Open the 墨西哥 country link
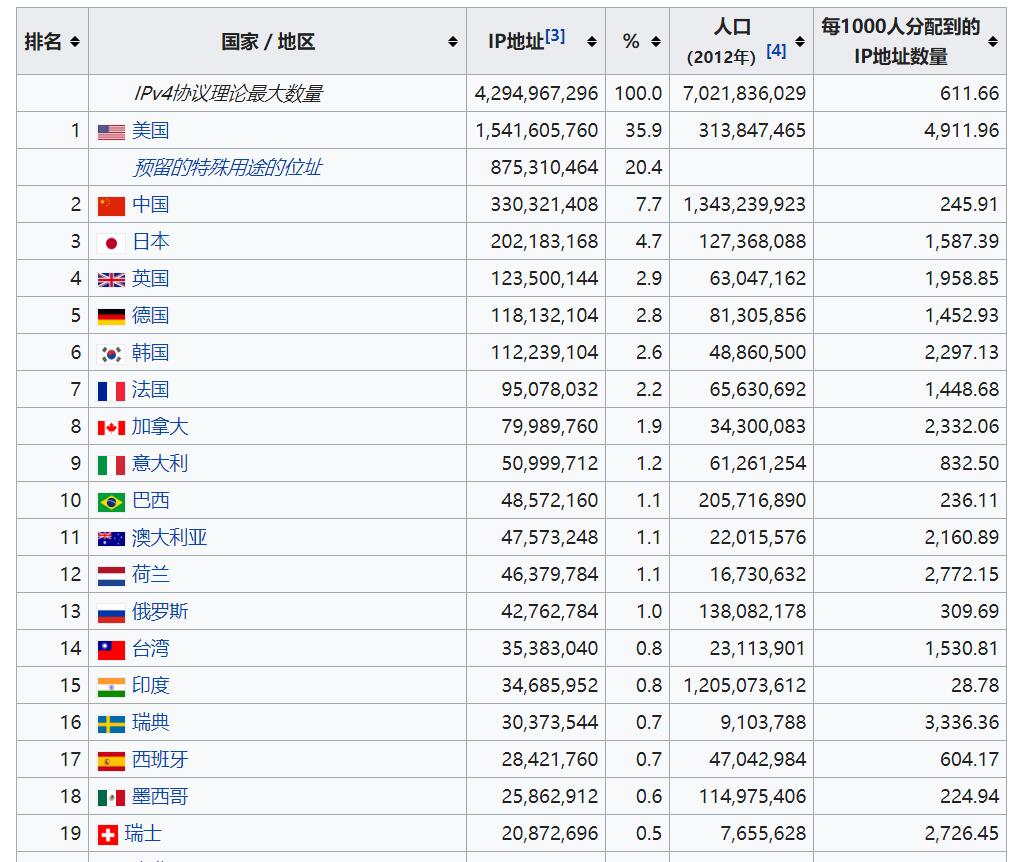The height and width of the screenshot is (862, 1024). pos(160,797)
